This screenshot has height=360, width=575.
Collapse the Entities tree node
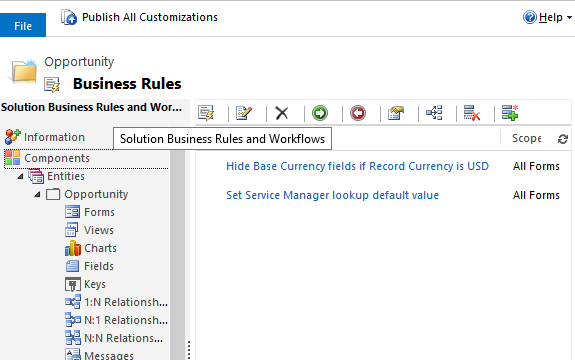[x=21, y=176]
